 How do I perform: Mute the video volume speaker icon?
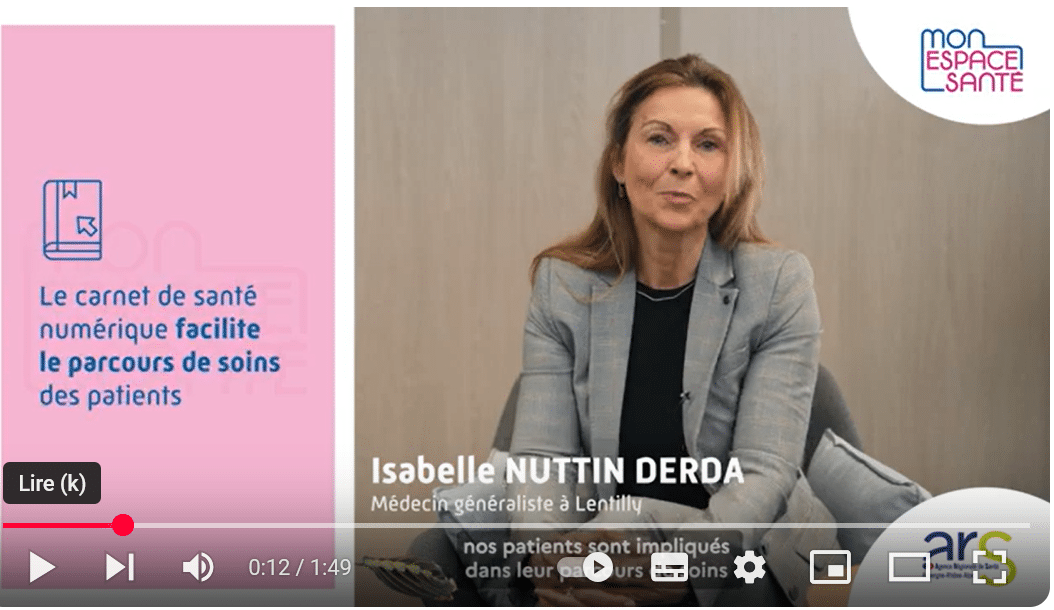(198, 568)
